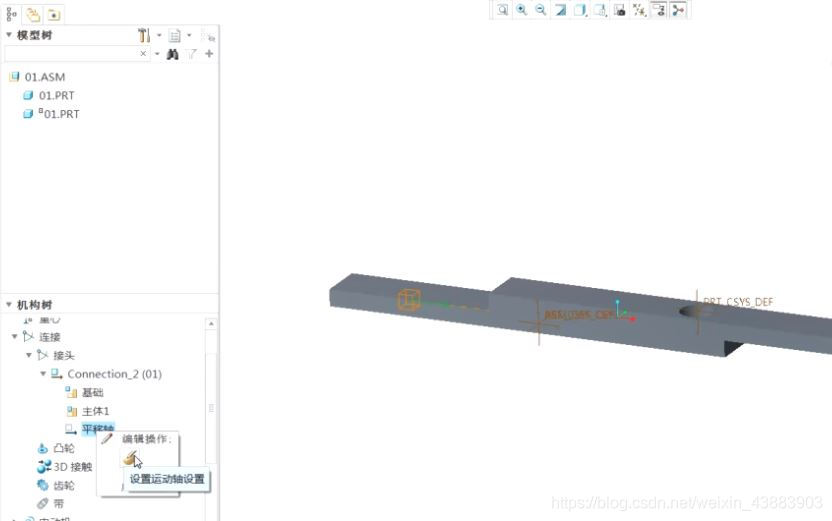Click the Zoom In magnifier icon
Image resolution: width=832 pixels, height=521 pixels.
click(522, 9)
